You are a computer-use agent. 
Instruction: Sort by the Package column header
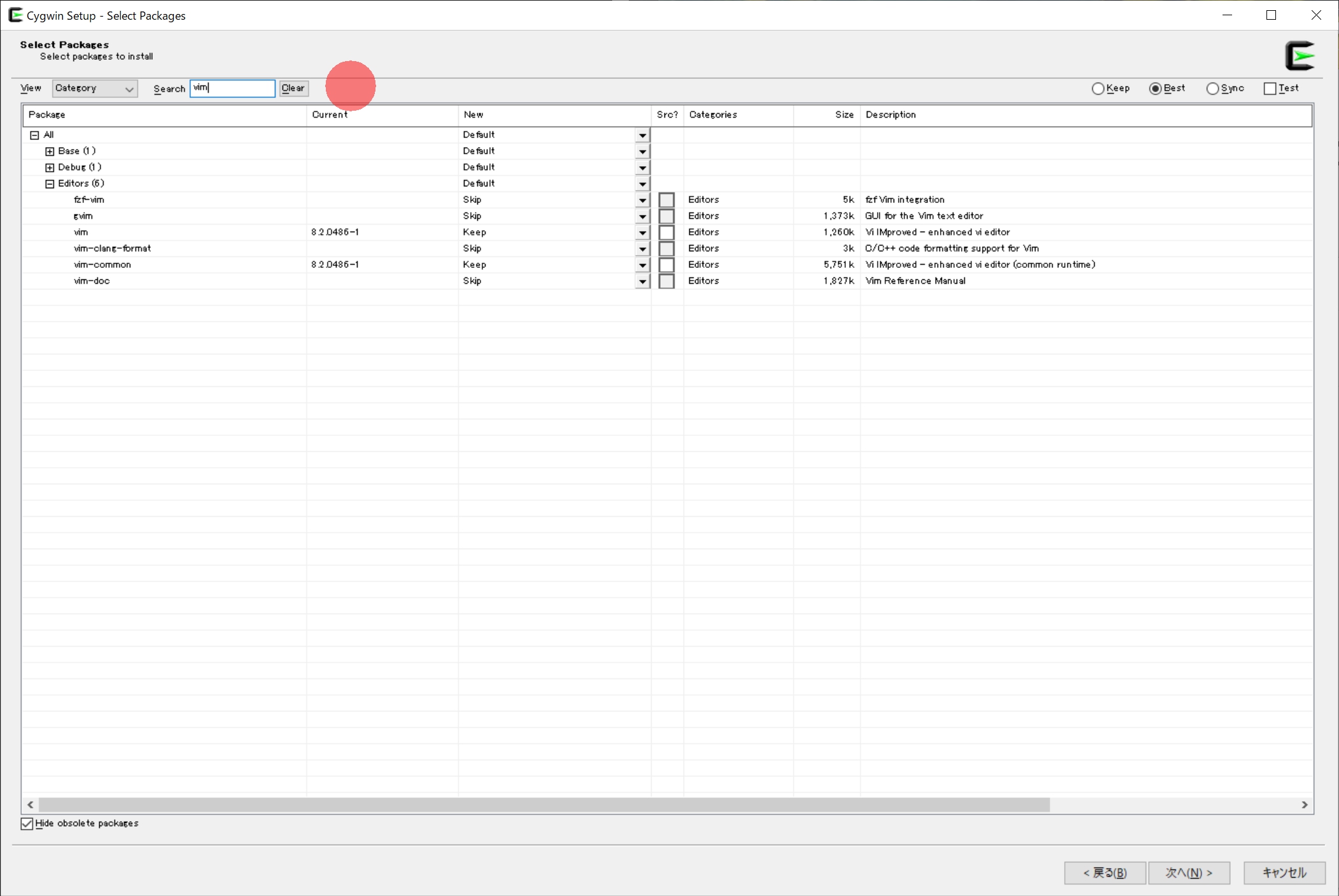pyautogui.click(x=165, y=115)
